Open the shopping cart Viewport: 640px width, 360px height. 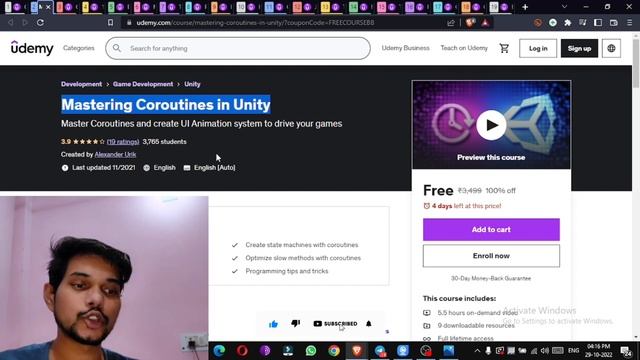click(504, 48)
